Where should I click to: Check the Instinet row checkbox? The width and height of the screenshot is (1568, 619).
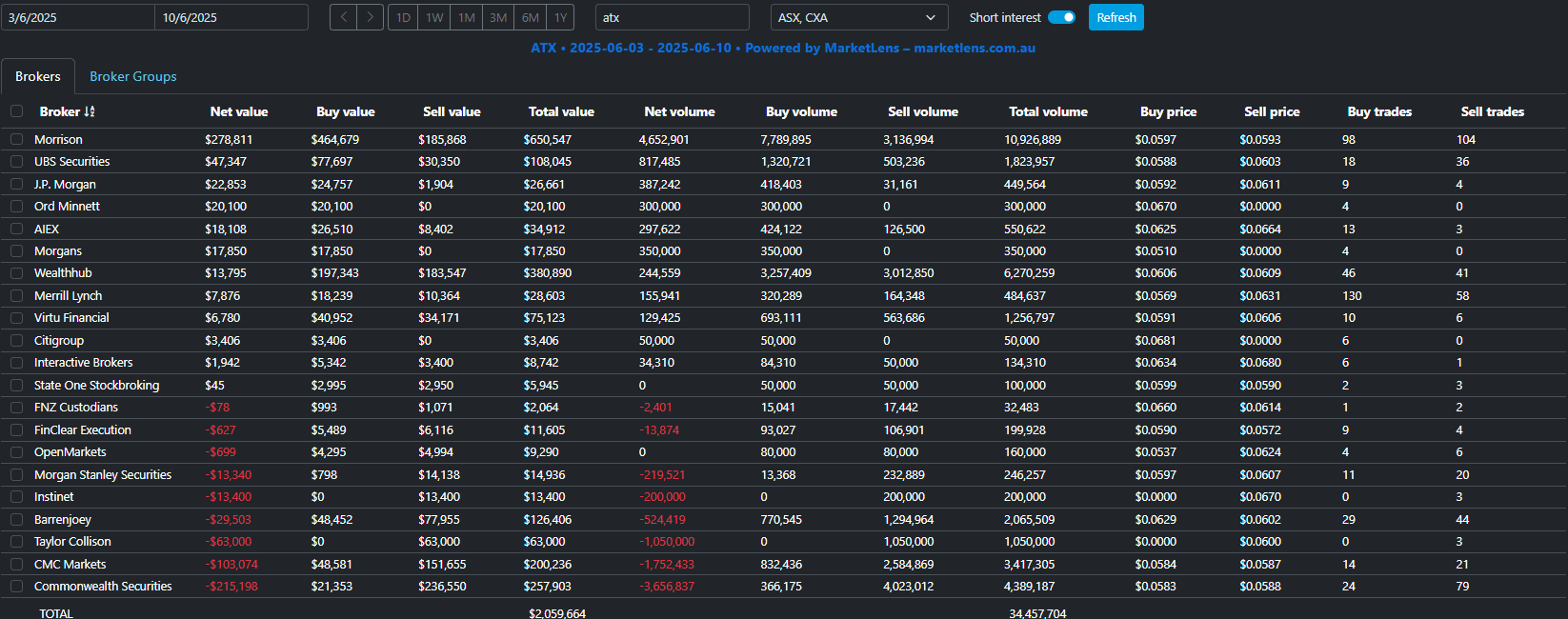coord(16,497)
